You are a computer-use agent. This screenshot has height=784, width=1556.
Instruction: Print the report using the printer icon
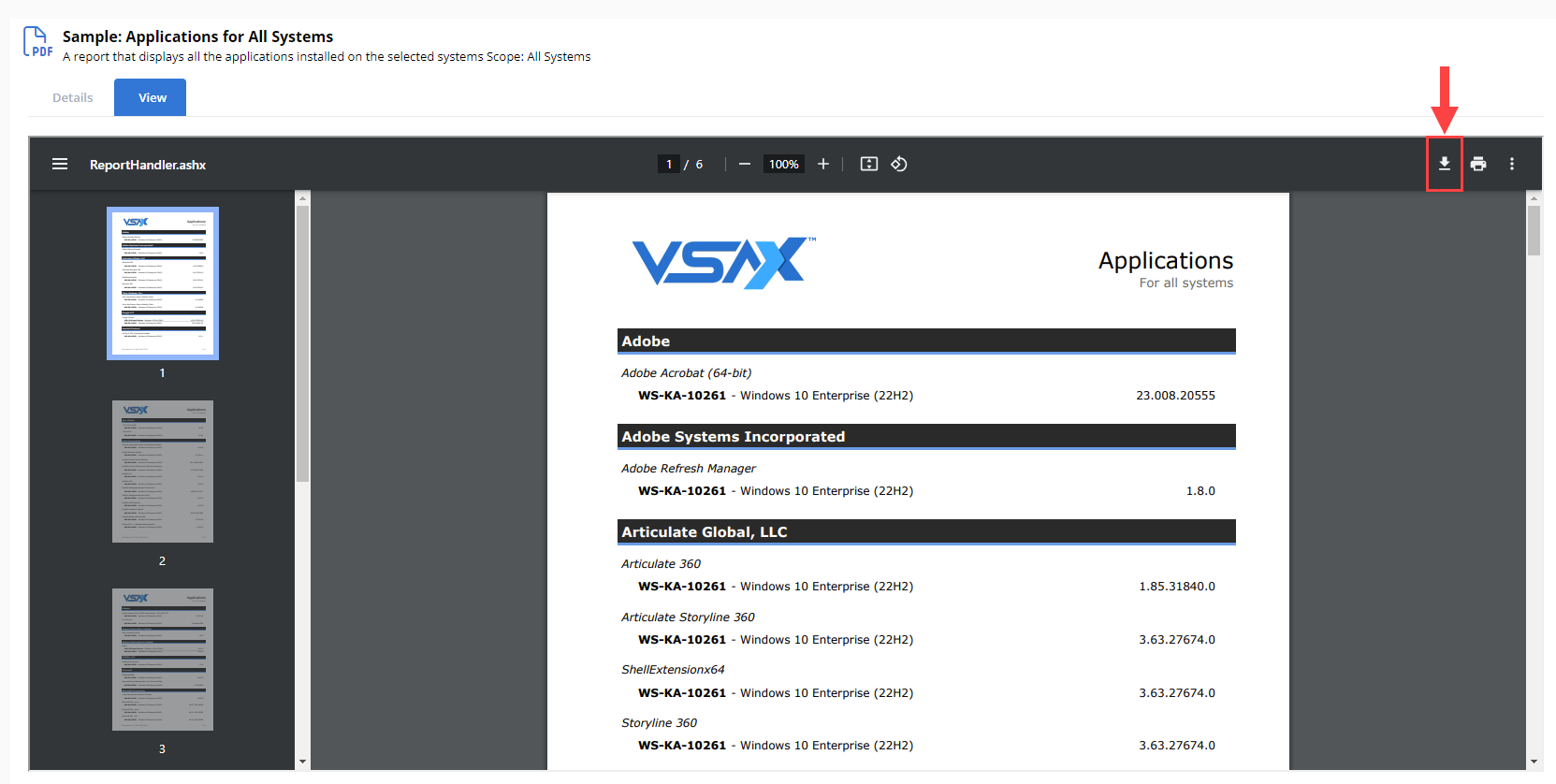(x=1478, y=164)
